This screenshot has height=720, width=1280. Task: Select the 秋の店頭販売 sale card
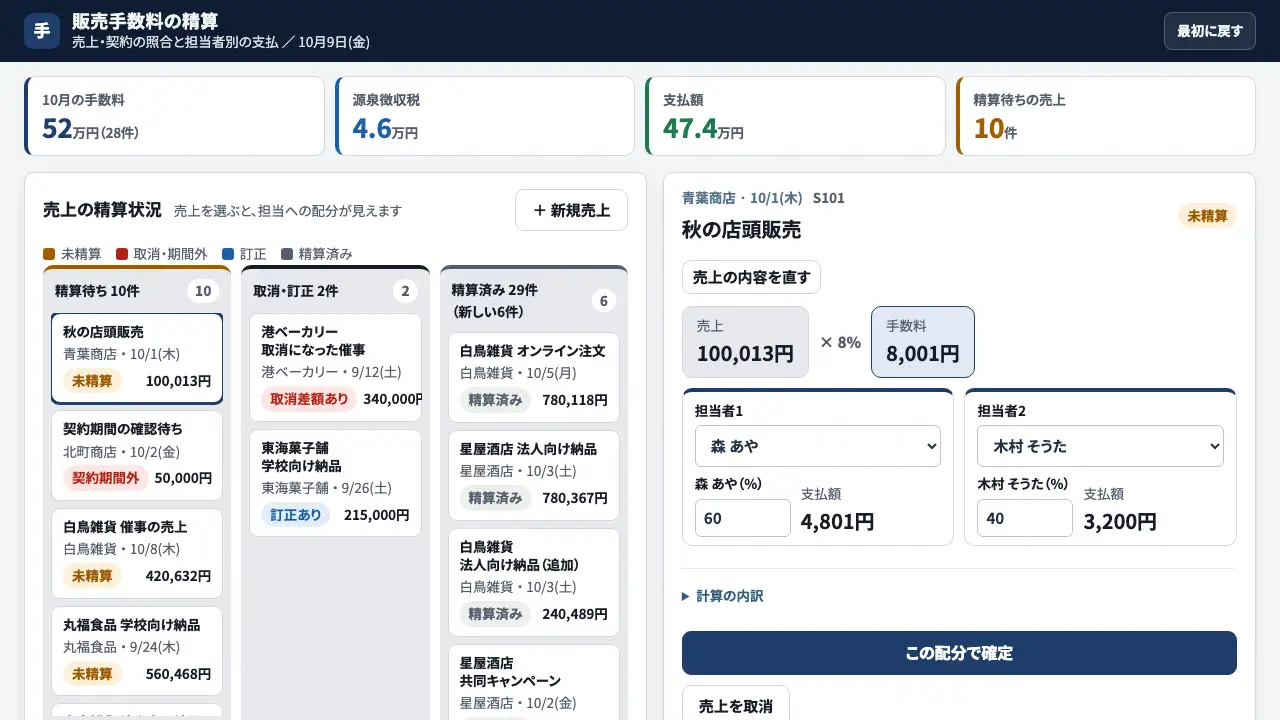[137, 358]
